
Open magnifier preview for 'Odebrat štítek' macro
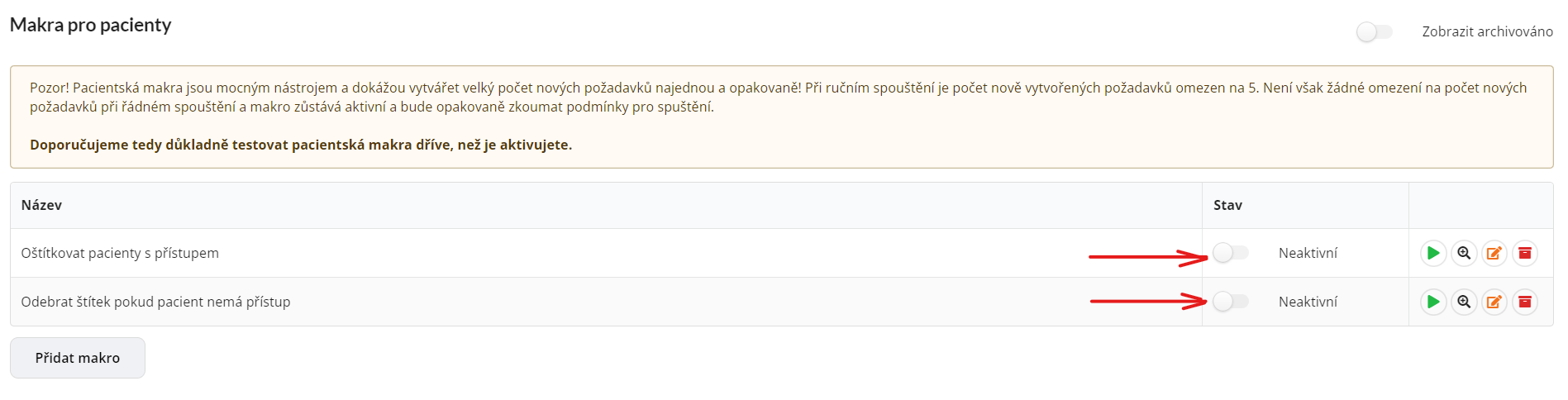tap(1464, 302)
